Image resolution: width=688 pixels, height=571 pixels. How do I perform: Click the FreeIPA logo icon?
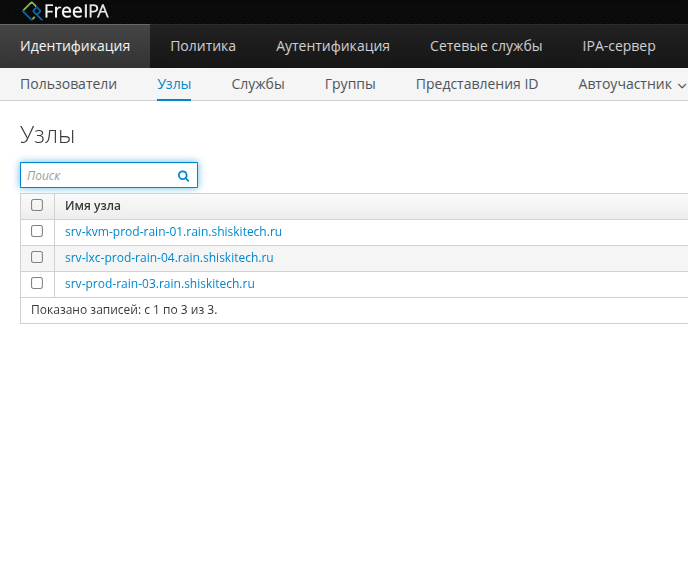click(31, 12)
